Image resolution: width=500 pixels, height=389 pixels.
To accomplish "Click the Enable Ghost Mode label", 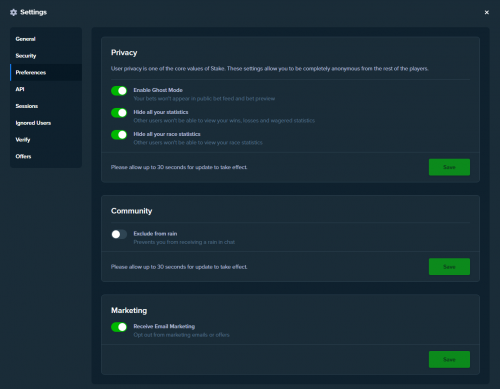I will click(158, 90).
